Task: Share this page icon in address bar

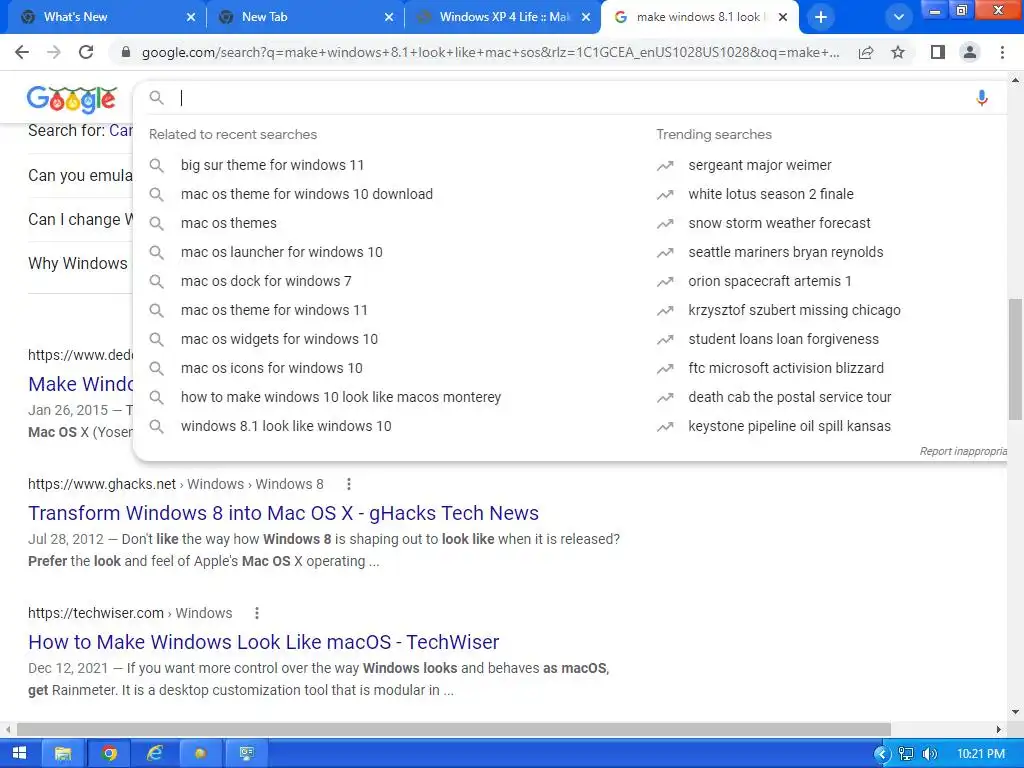Action: [866, 52]
